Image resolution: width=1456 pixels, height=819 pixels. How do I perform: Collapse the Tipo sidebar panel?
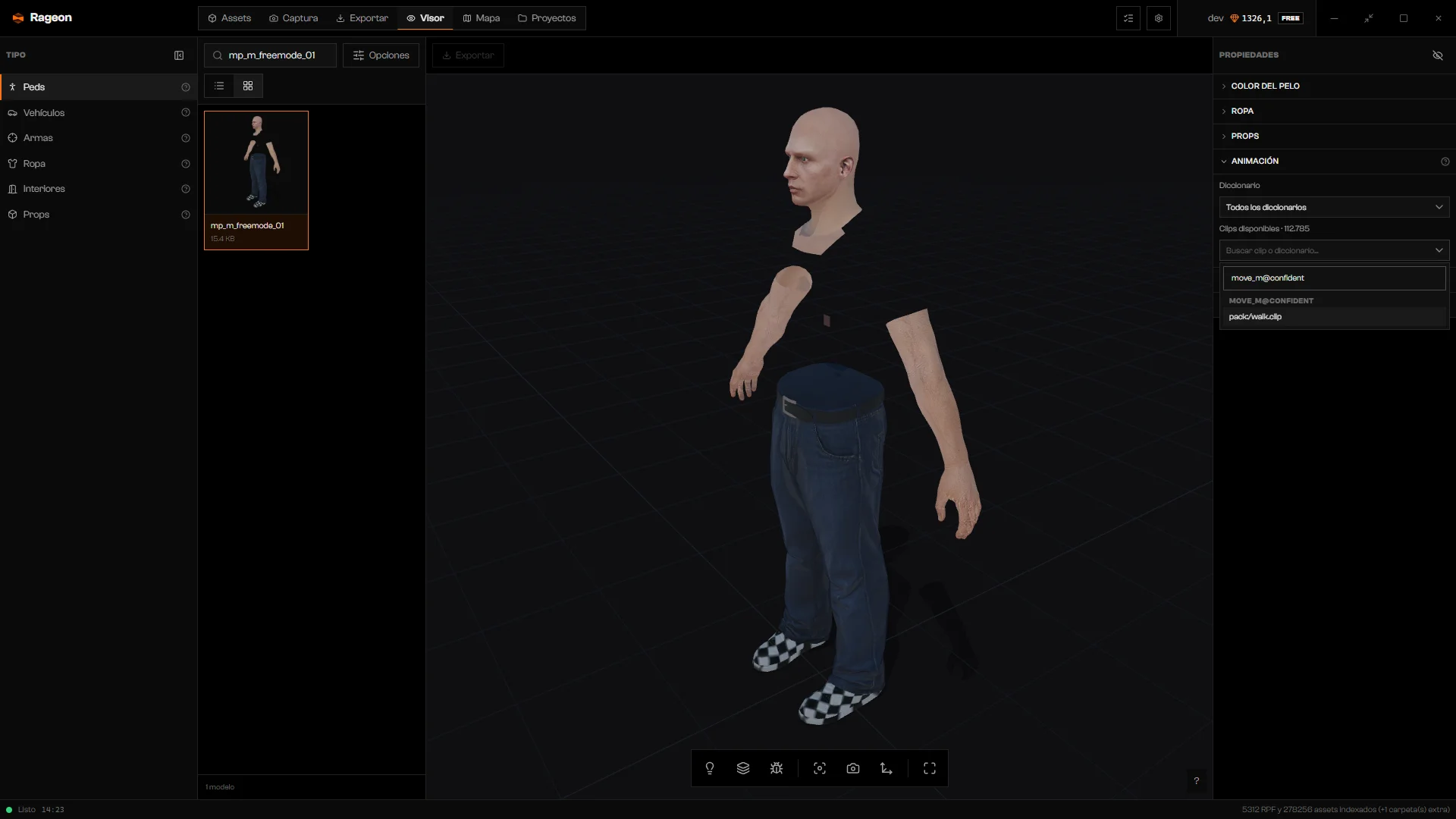pyautogui.click(x=179, y=55)
